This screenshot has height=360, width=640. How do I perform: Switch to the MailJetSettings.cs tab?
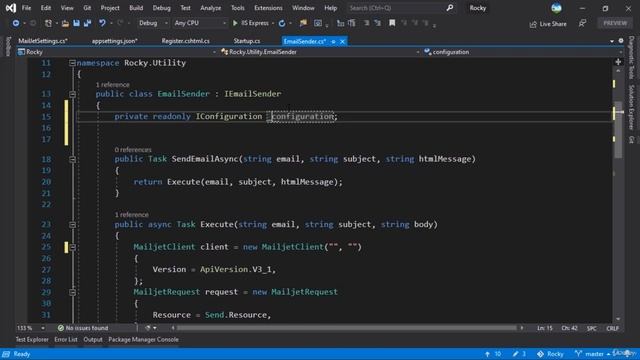(x=43, y=41)
